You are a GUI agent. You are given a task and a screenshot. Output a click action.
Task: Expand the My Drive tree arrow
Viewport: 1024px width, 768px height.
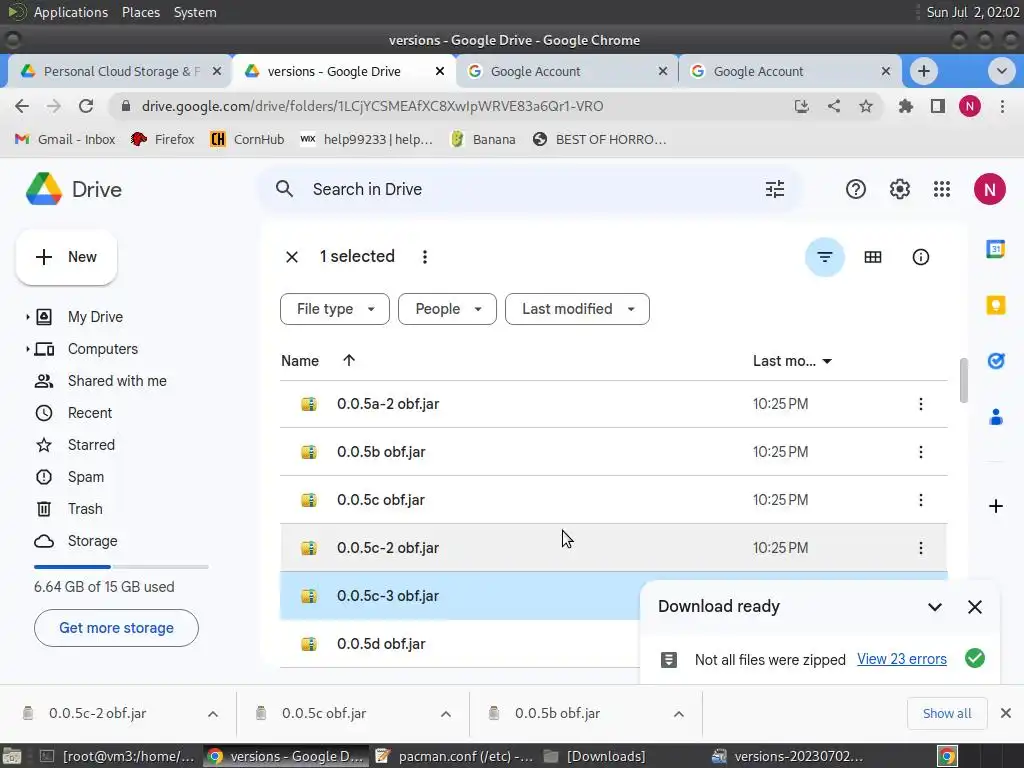(x=27, y=317)
